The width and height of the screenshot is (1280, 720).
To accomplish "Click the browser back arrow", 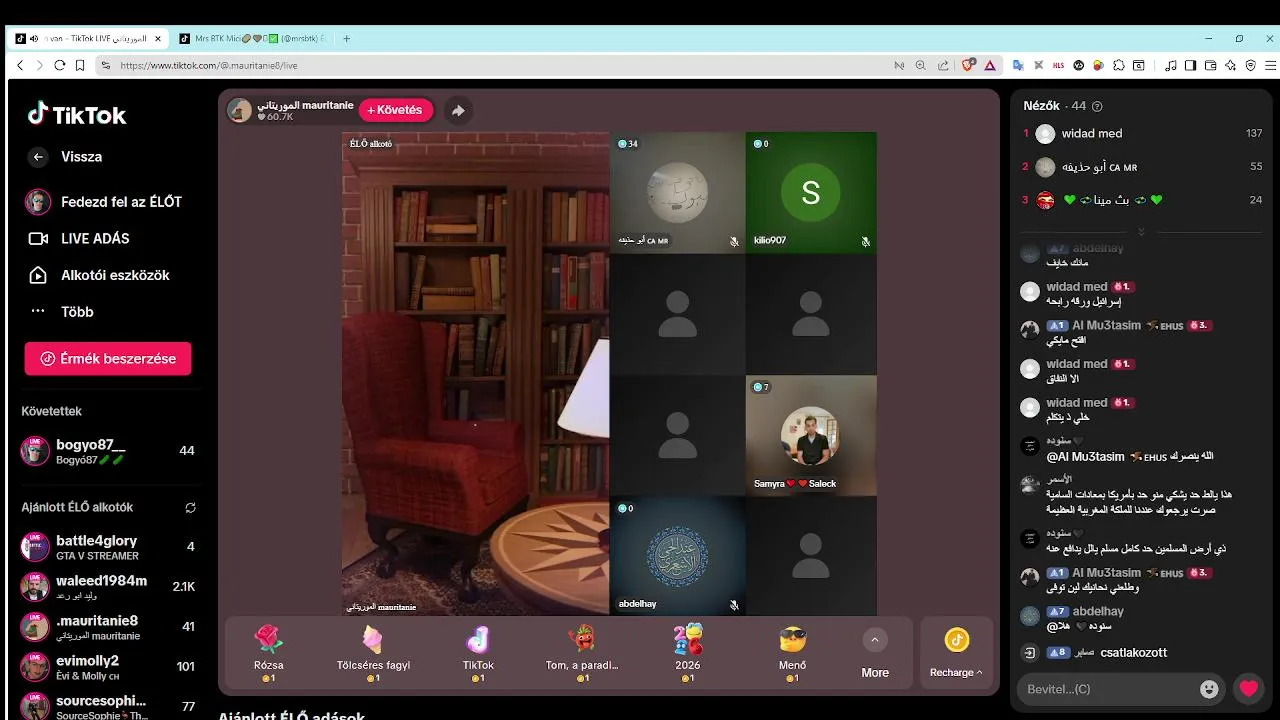I will pyautogui.click(x=20, y=65).
